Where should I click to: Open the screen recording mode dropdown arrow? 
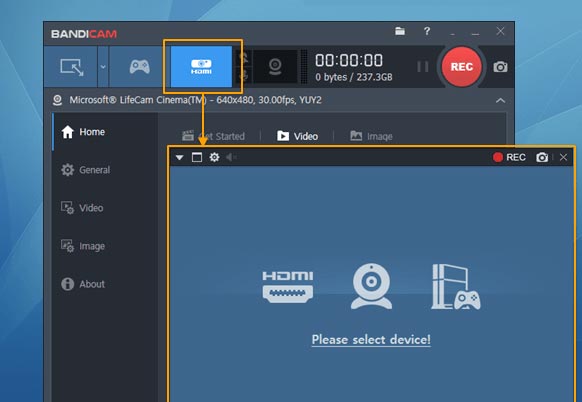pos(103,67)
